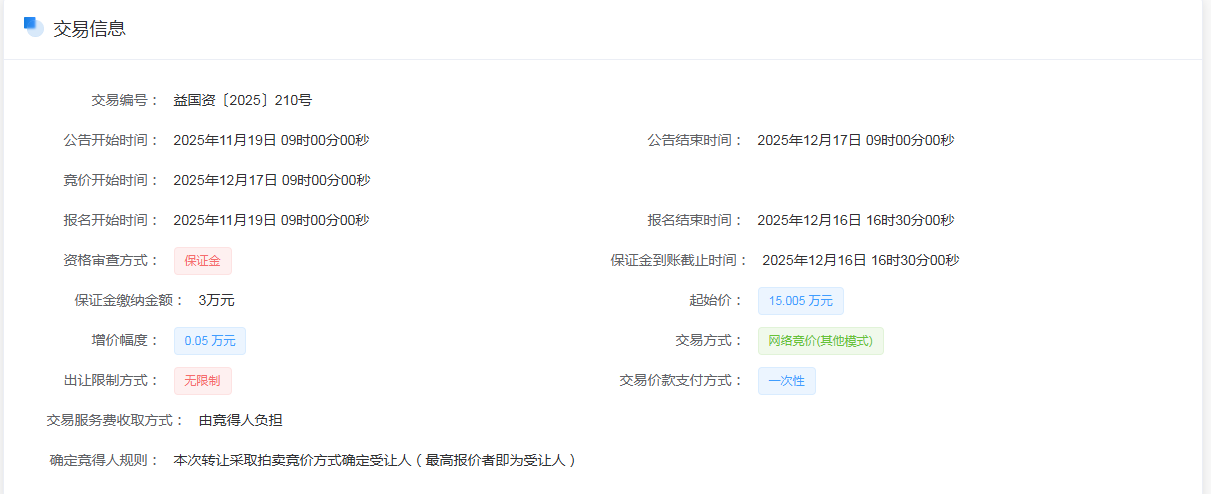Click the 0.05 万元 increment tag
1211x494 pixels.
210,341
